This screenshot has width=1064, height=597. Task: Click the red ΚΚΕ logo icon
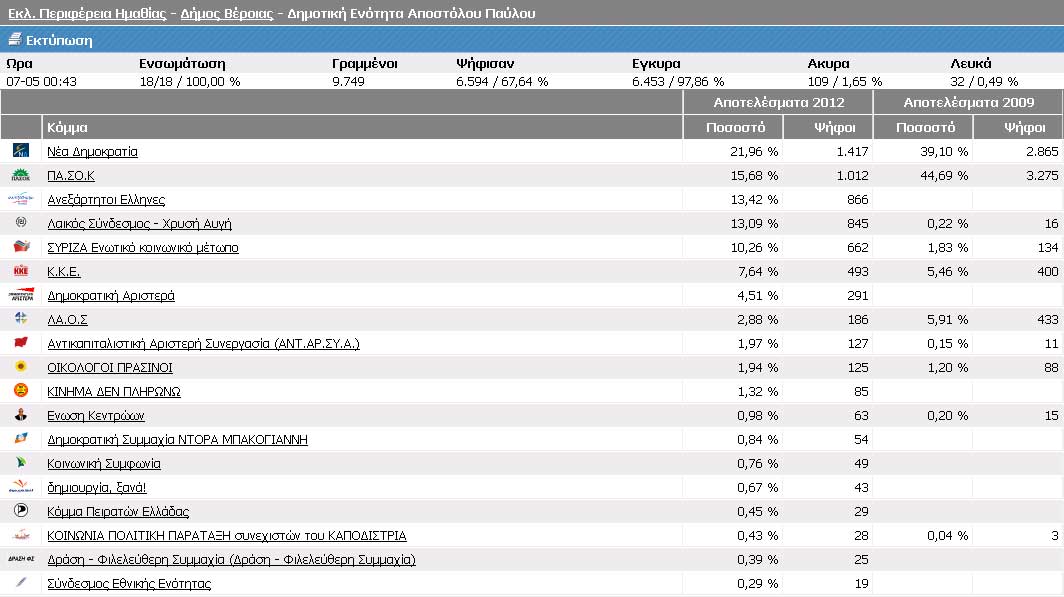coord(21,271)
